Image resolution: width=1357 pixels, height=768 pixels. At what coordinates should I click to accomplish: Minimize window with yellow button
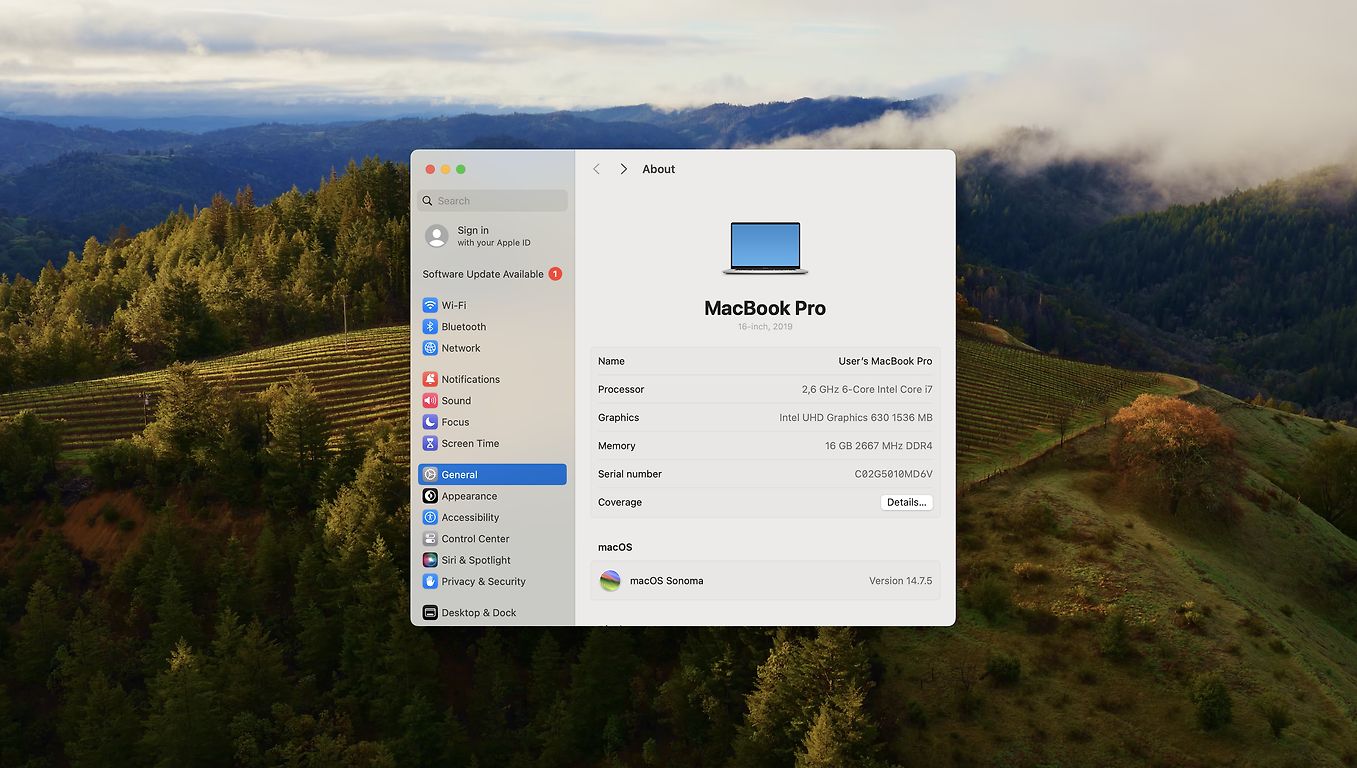click(445, 169)
